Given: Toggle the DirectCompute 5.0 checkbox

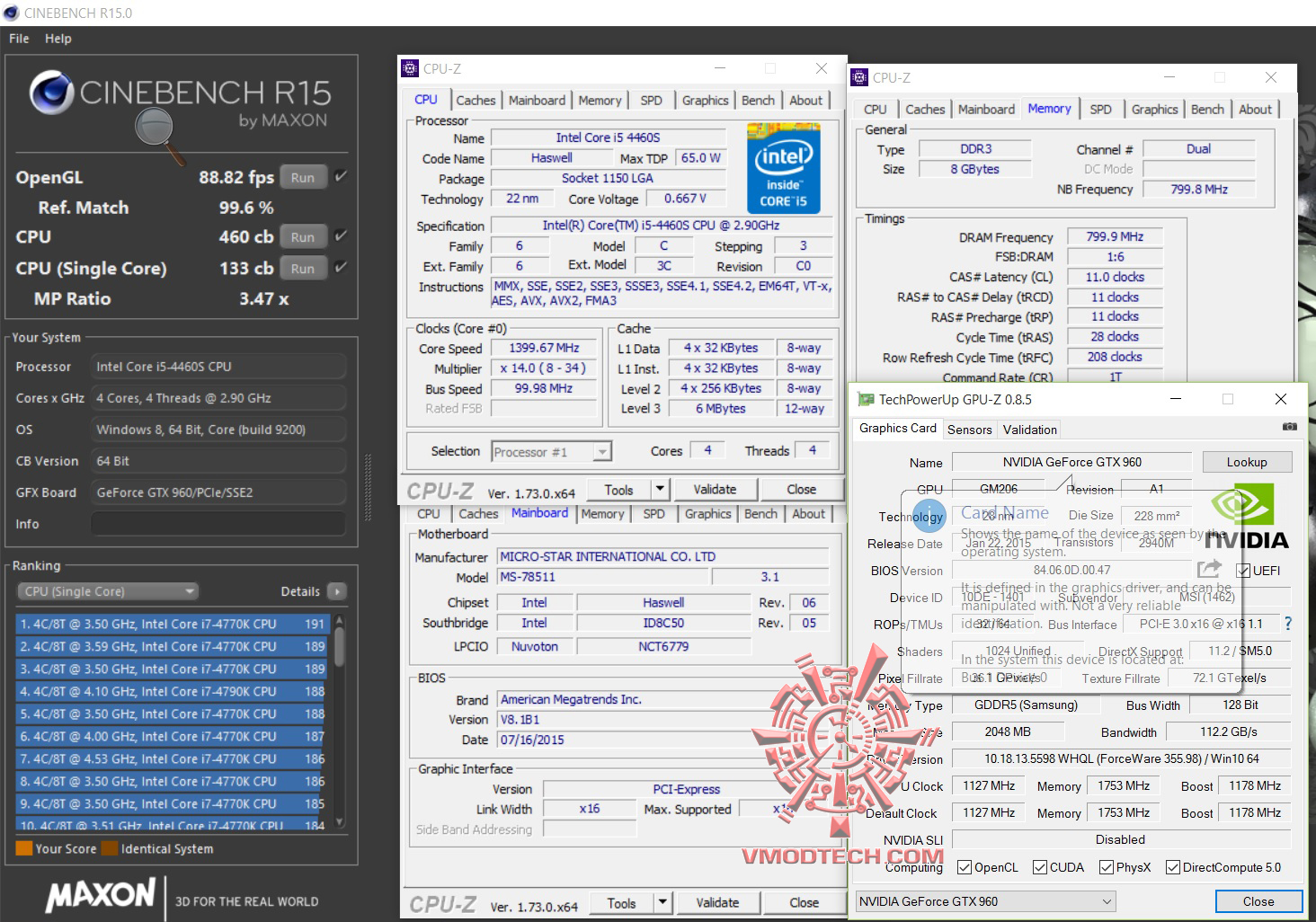Looking at the screenshot, I should point(1173,867).
